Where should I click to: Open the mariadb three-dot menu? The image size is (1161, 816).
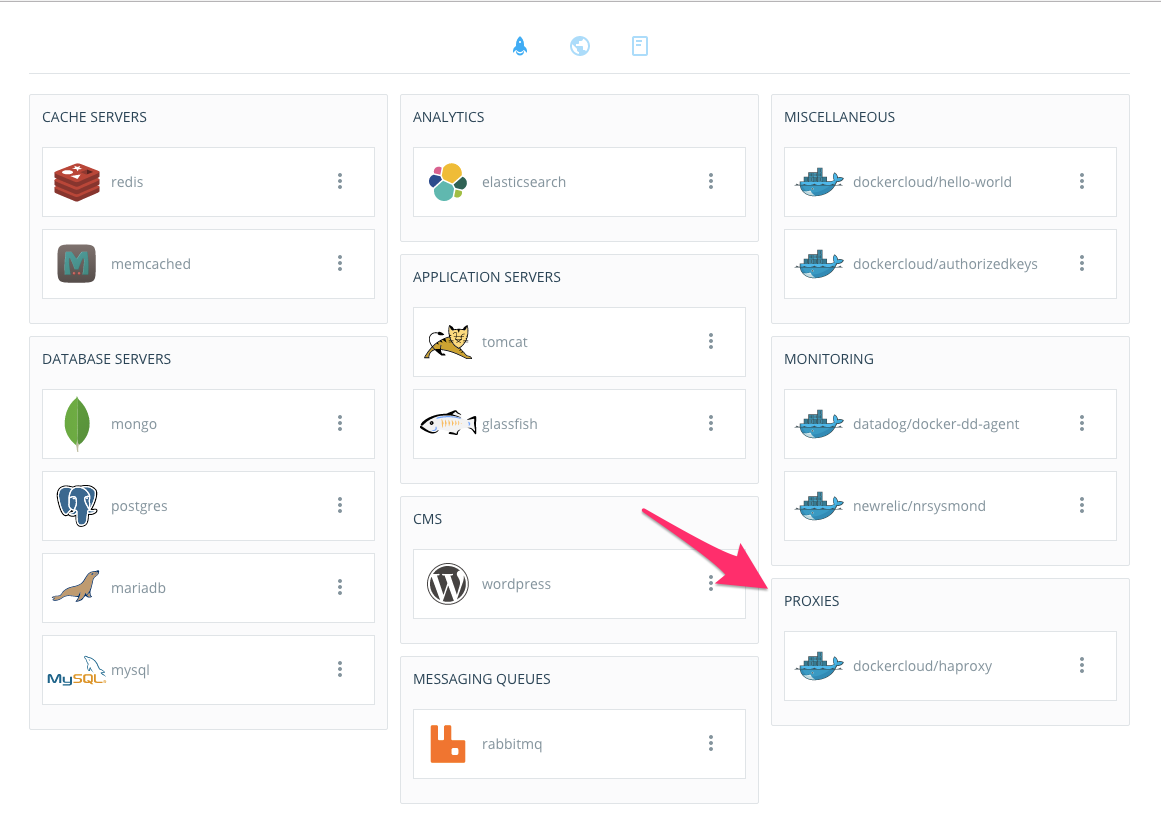coord(340,587)
